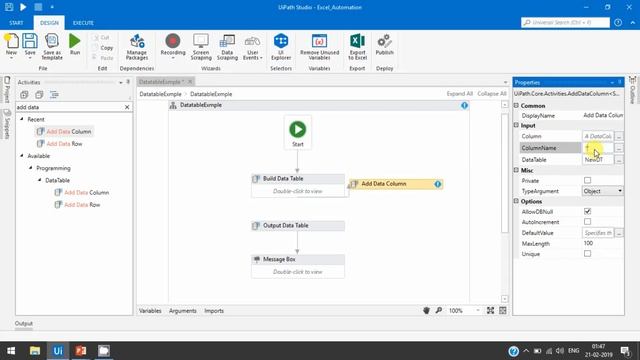Click Collapse All link

tap(492, 94)
